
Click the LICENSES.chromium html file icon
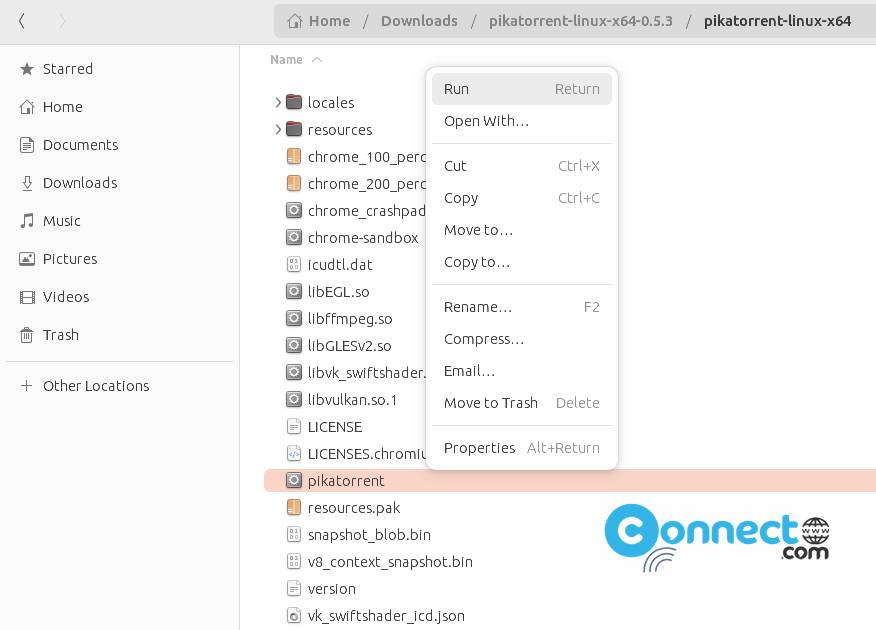click(294, 454)
